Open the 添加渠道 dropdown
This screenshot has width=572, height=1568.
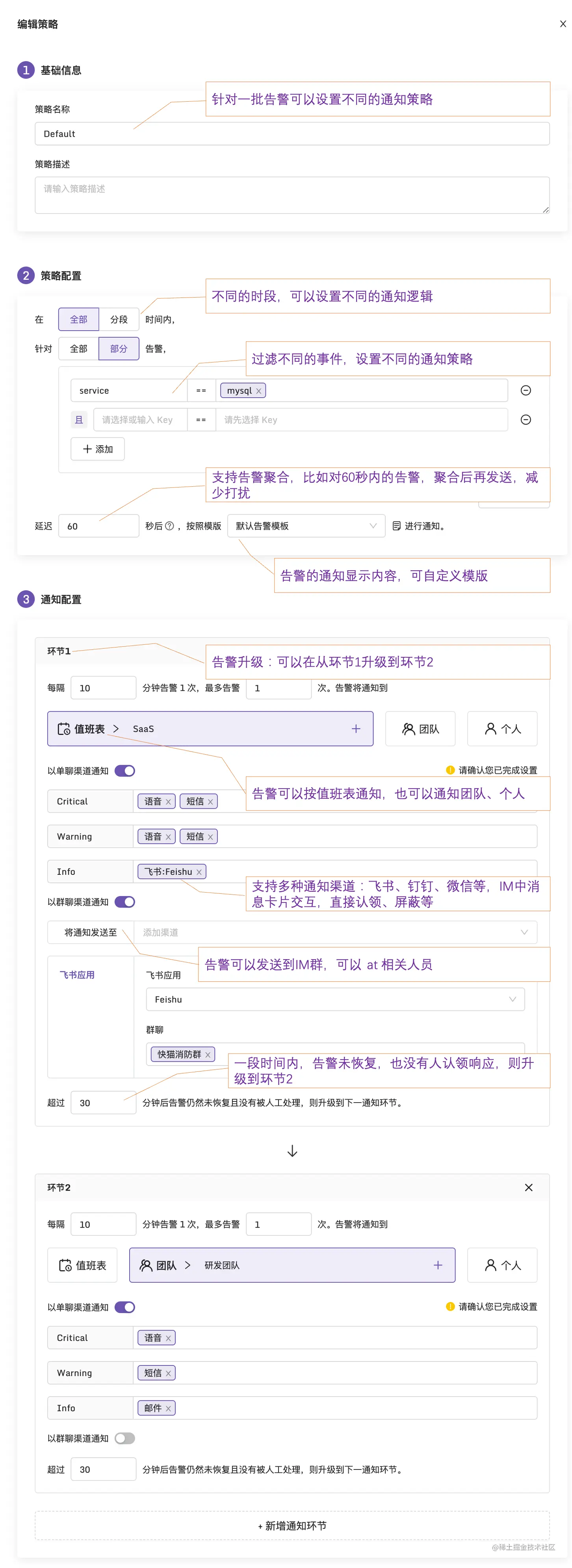[x=335, y=932]
